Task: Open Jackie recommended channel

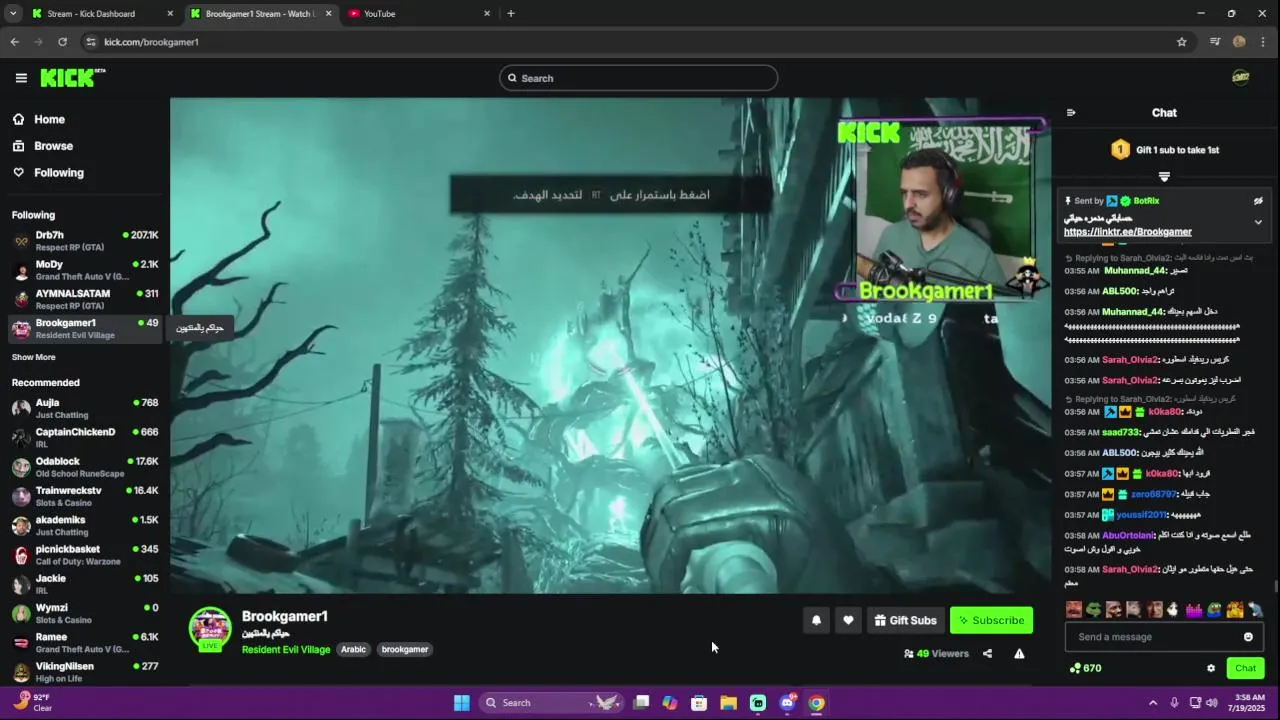Action: 85,584
